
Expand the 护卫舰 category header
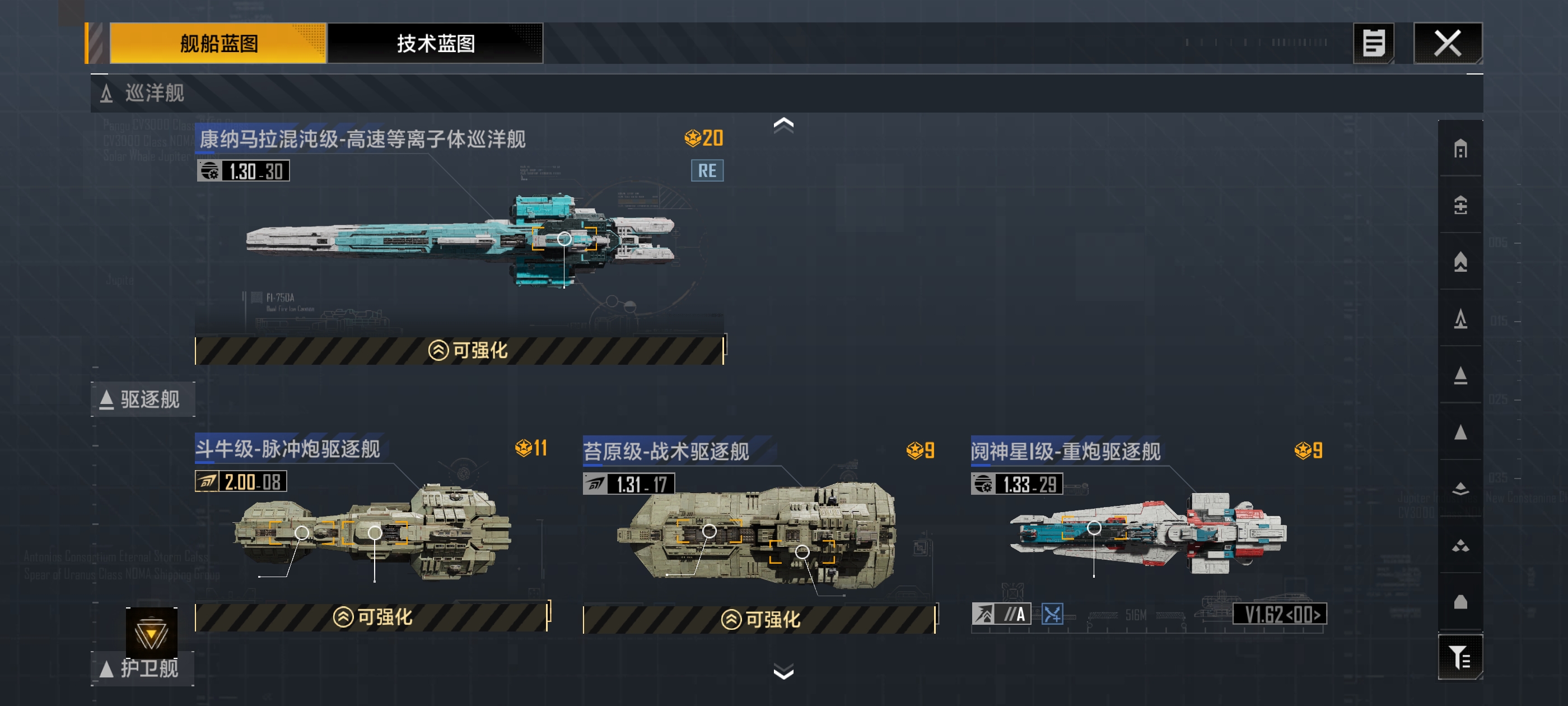(x=143, y=668)
